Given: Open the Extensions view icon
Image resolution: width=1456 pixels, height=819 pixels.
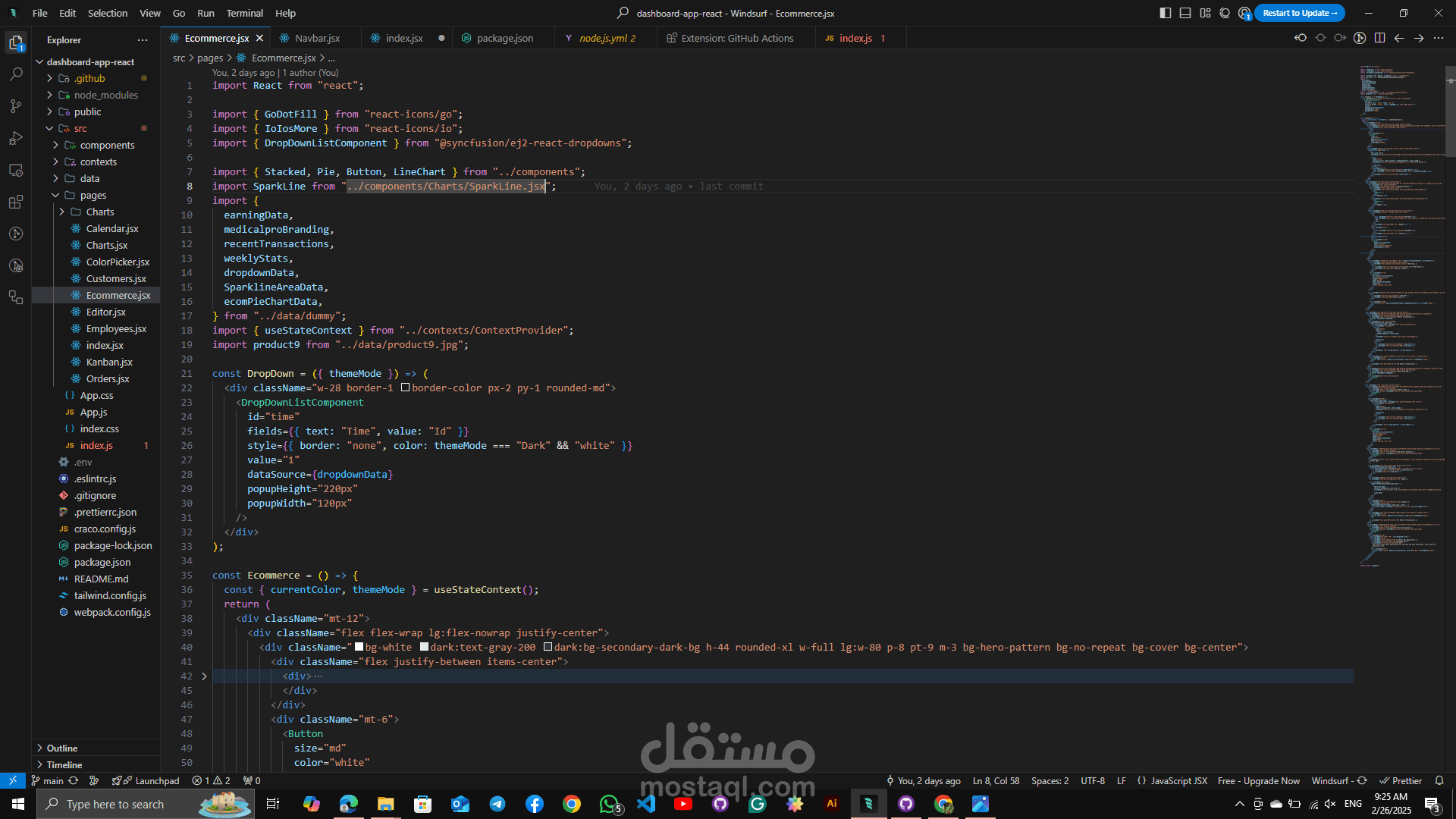Looking at the screenshot, I should 16,202.
